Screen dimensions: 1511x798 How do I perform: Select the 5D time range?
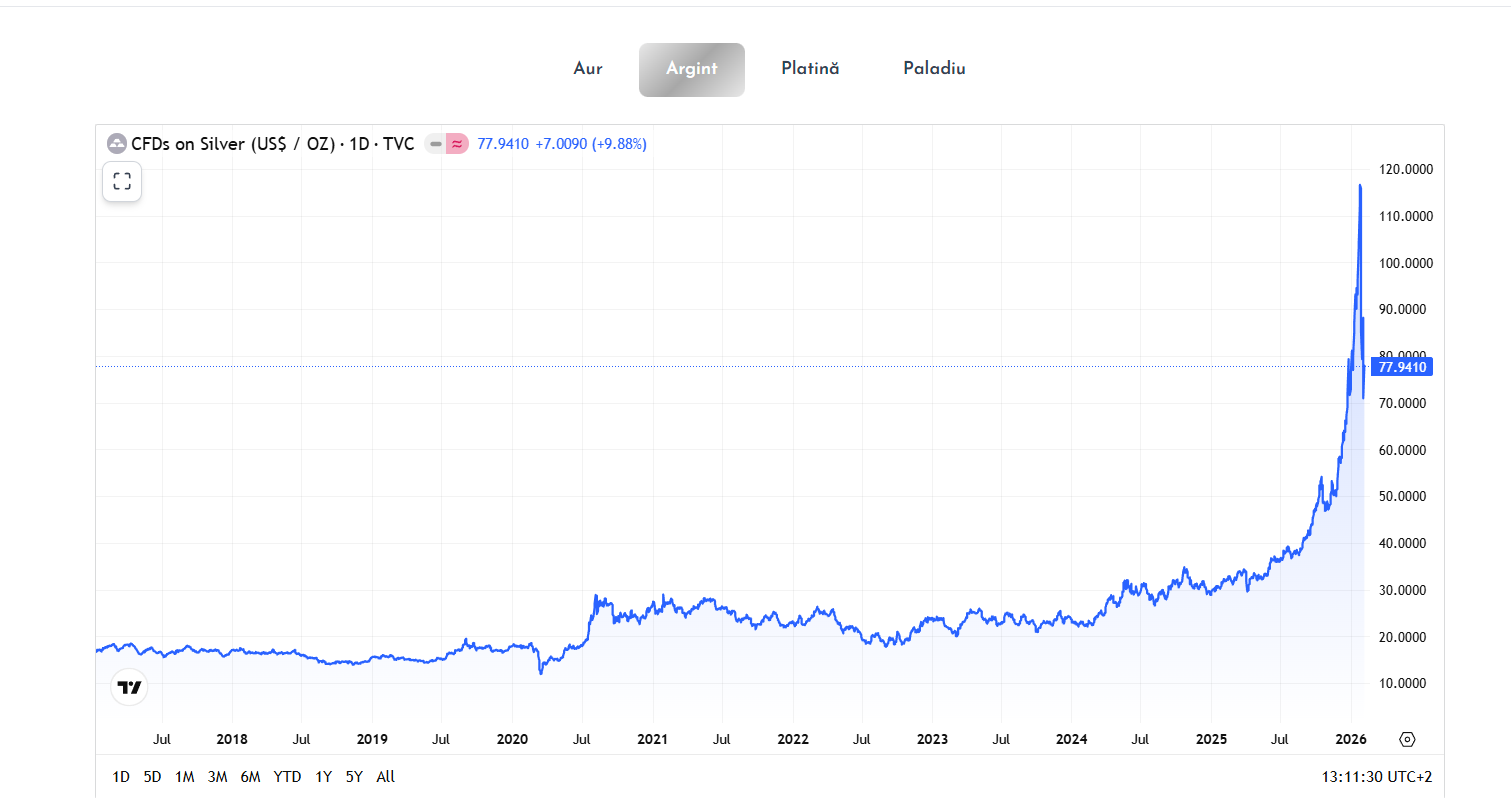point(152,777)
